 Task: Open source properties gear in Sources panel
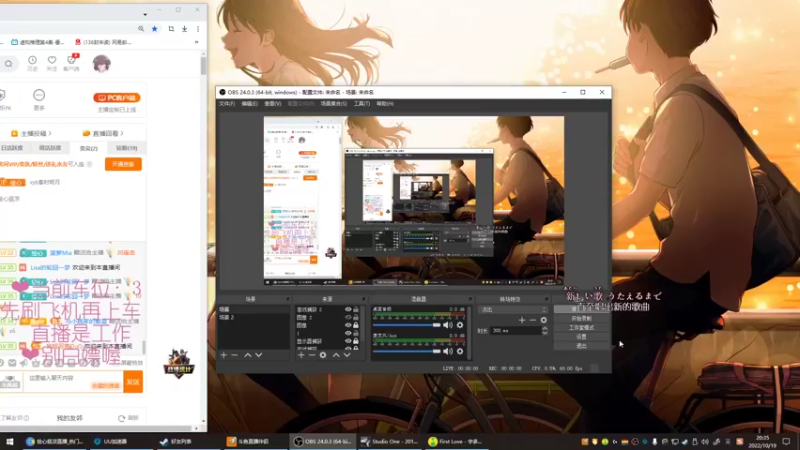[x=323, y=355]
